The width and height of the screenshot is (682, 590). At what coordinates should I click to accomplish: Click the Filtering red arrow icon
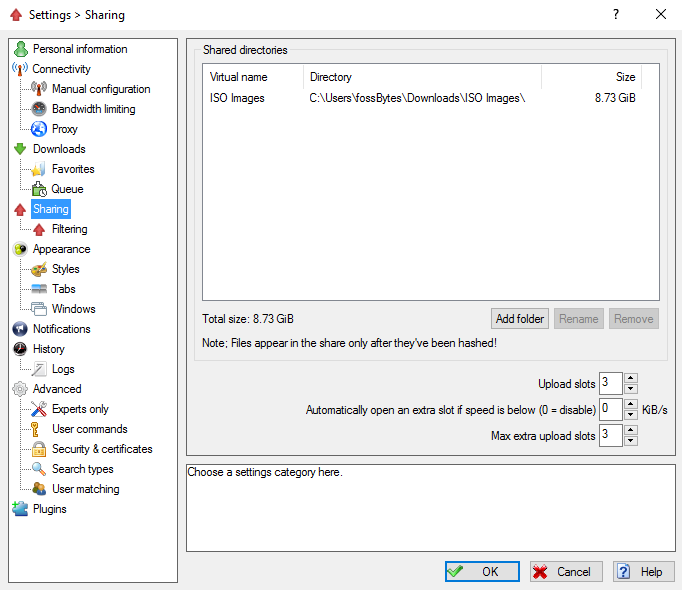pos(39,229)
